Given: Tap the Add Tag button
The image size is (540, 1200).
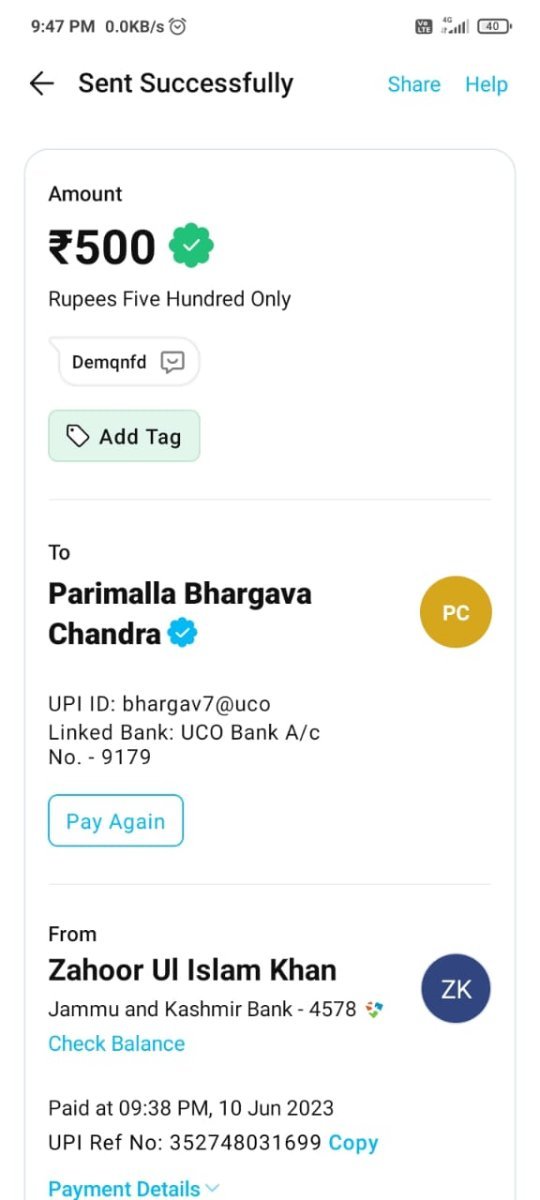Looking at the screenshot, I should (124, 436).
